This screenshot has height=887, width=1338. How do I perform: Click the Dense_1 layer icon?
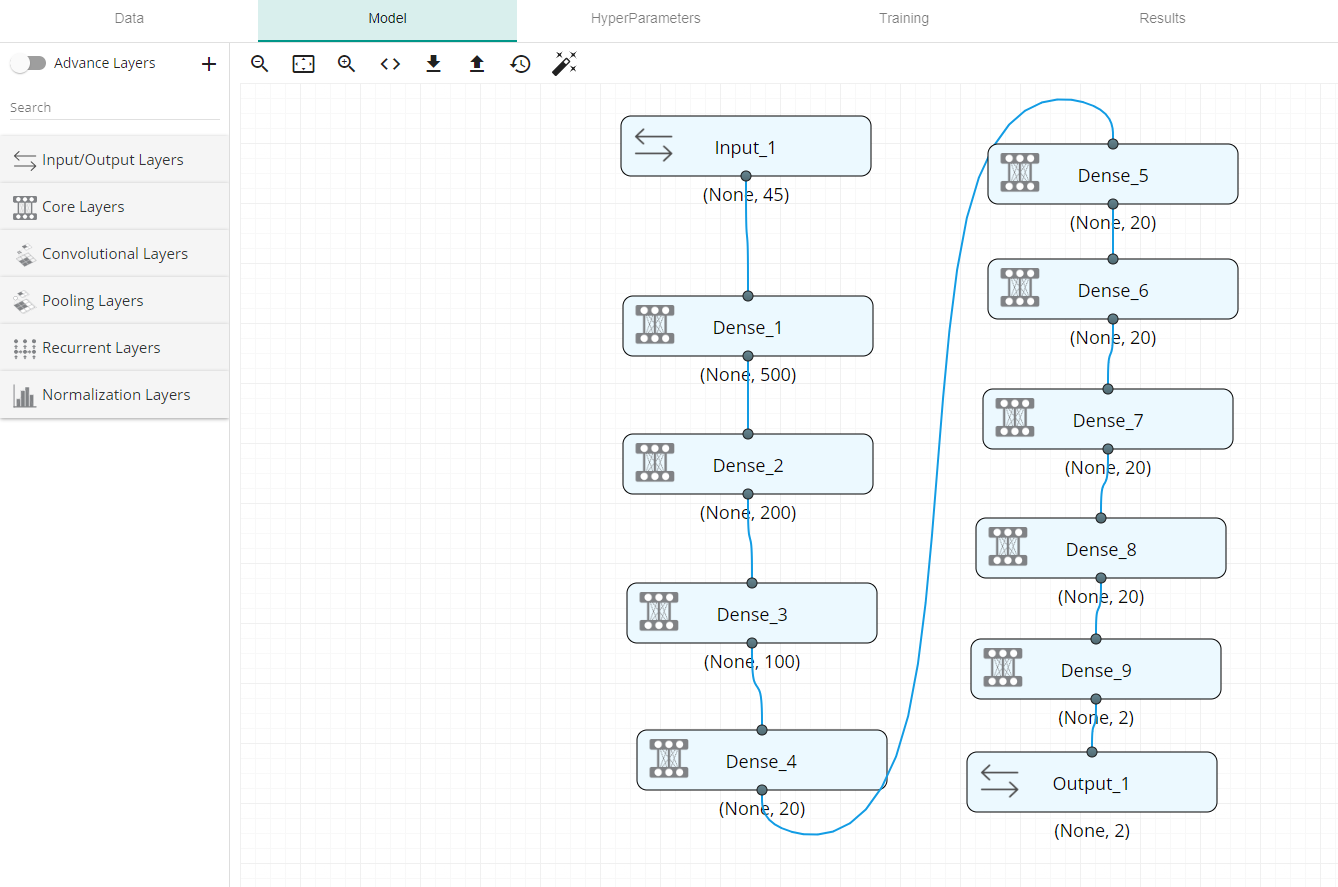[x=655, y=324]
